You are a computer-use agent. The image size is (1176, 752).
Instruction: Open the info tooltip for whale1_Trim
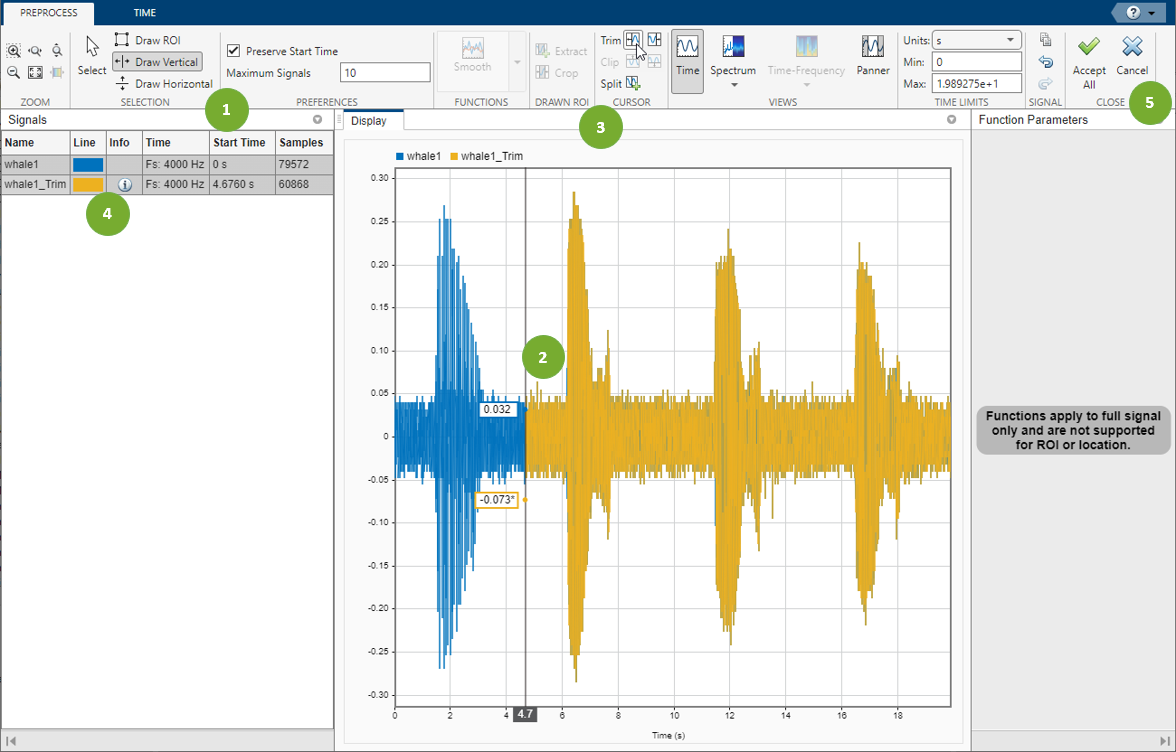[124, 184]
